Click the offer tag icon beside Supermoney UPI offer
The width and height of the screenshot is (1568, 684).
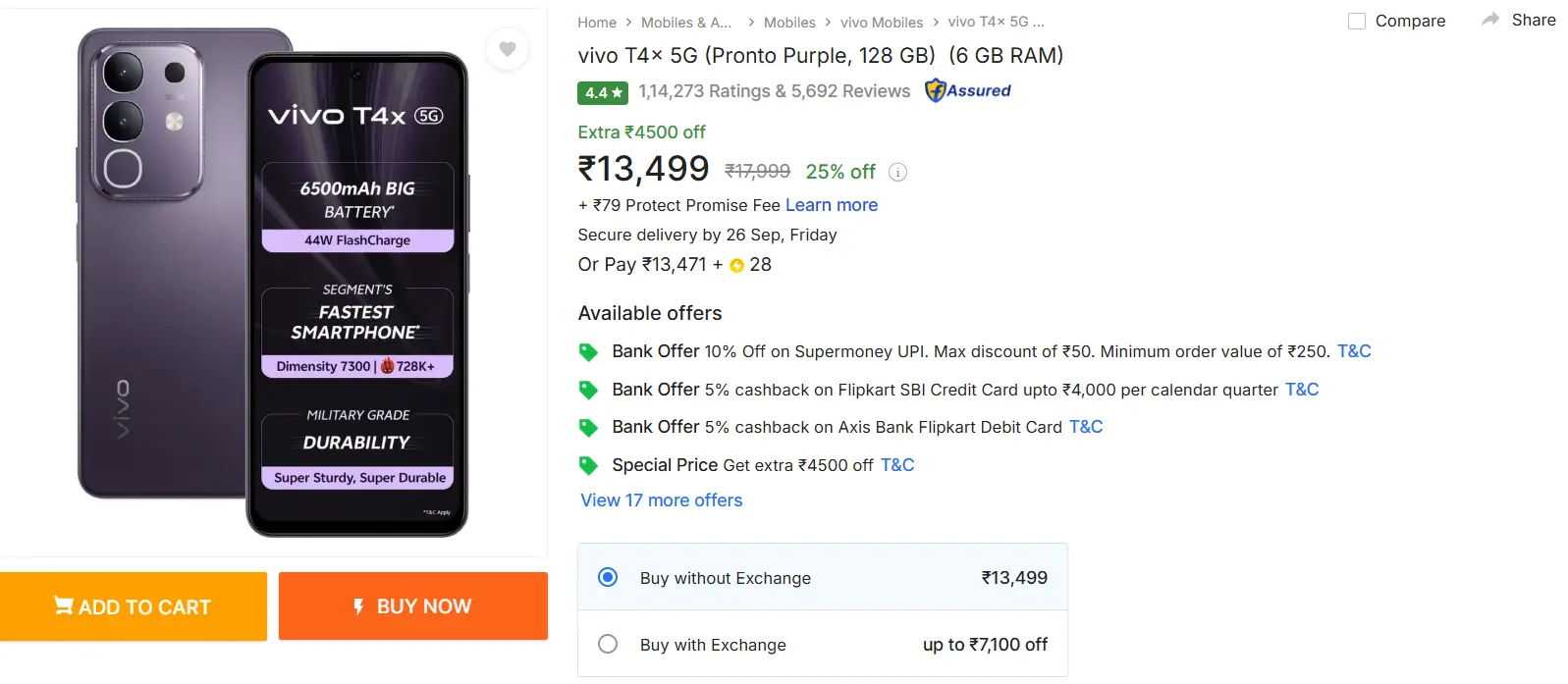point(589,350)
